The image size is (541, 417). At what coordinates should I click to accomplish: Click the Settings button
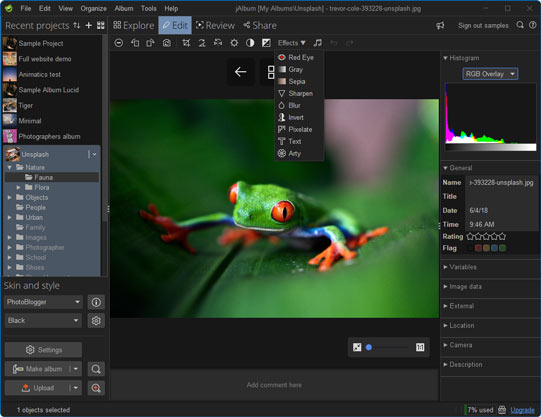coord(43,350)
